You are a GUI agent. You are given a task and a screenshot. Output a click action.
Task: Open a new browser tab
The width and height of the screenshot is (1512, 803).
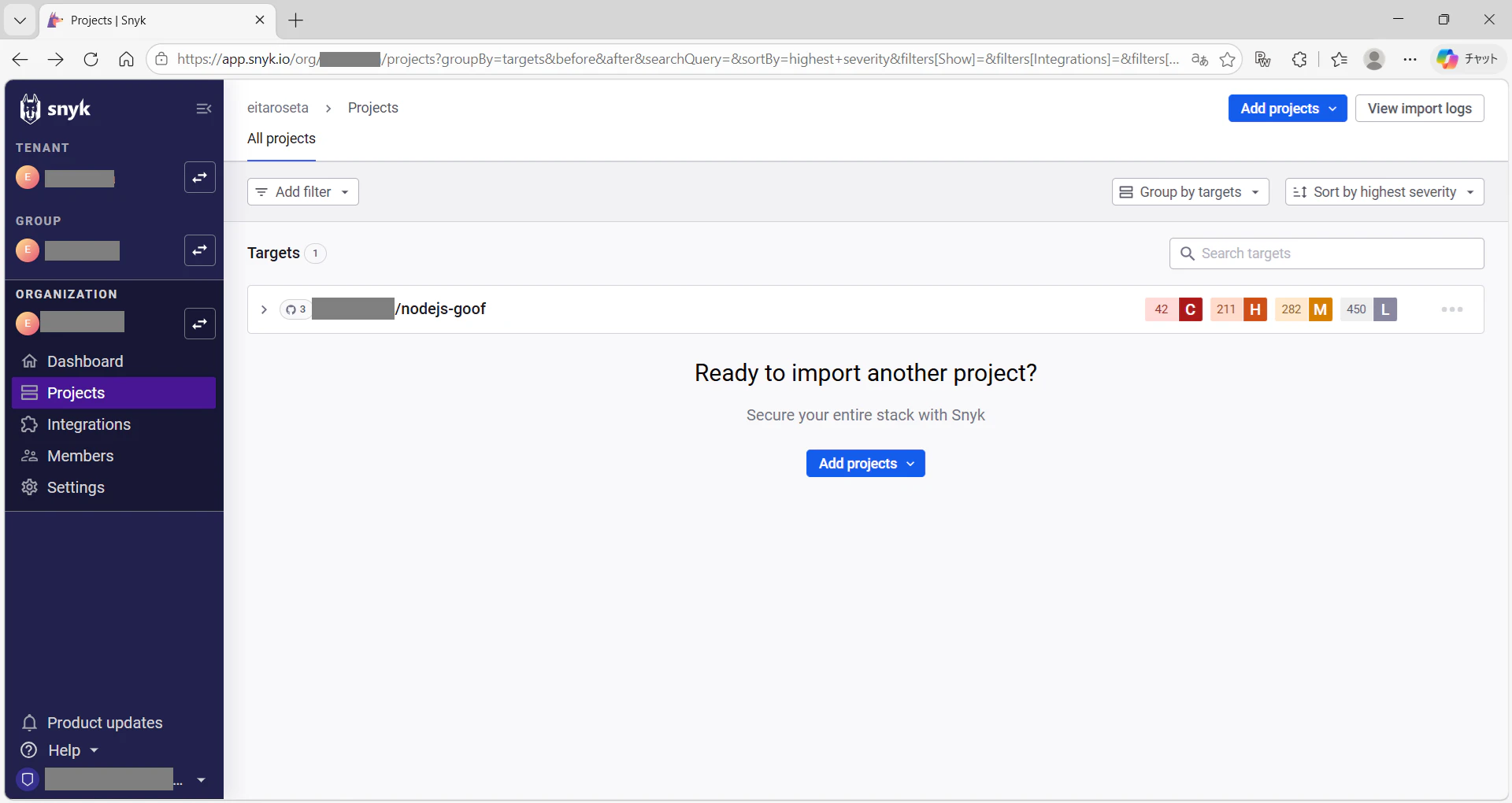[296, 20]
